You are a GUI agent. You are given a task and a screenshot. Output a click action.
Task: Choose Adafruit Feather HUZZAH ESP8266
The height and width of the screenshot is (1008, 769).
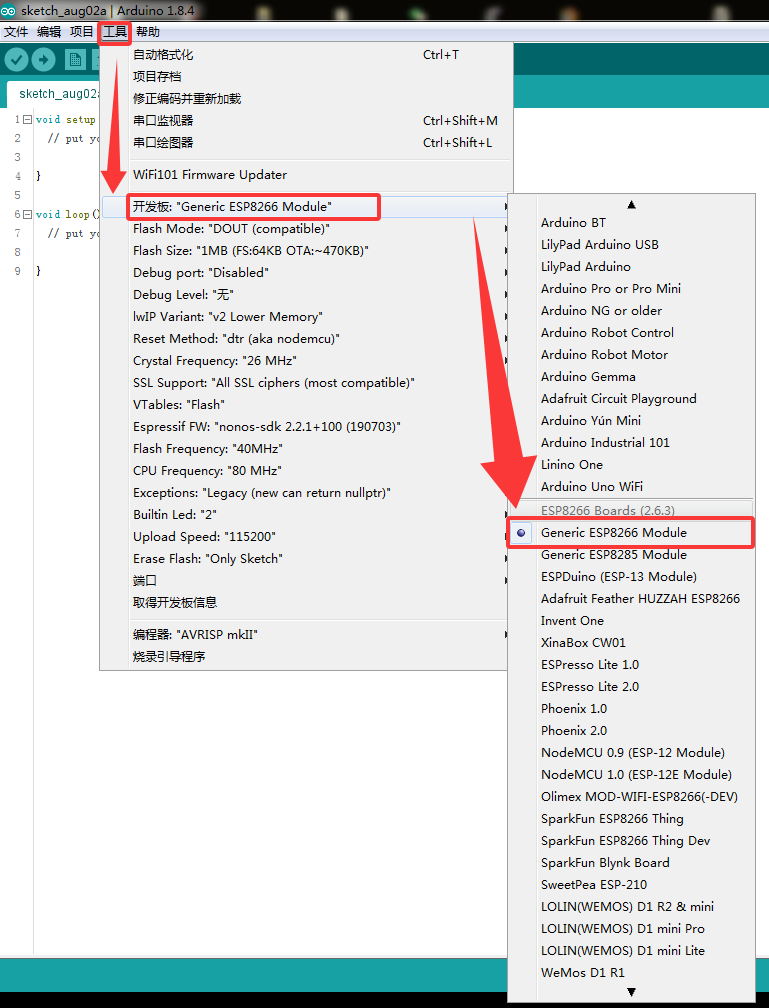pyautogui.click(x=631, y=598)
